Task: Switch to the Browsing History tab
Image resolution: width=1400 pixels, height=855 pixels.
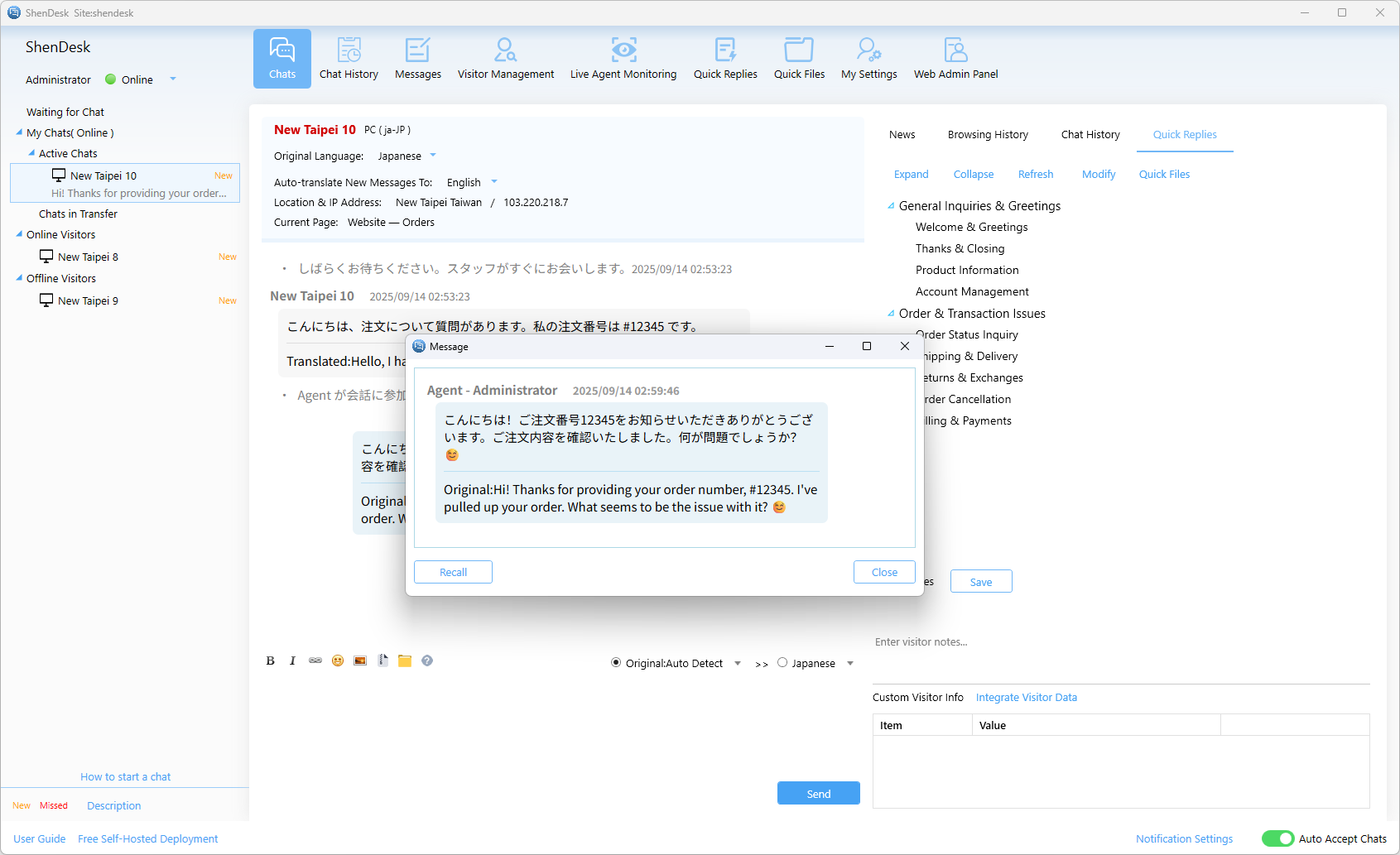Action: 988,135
